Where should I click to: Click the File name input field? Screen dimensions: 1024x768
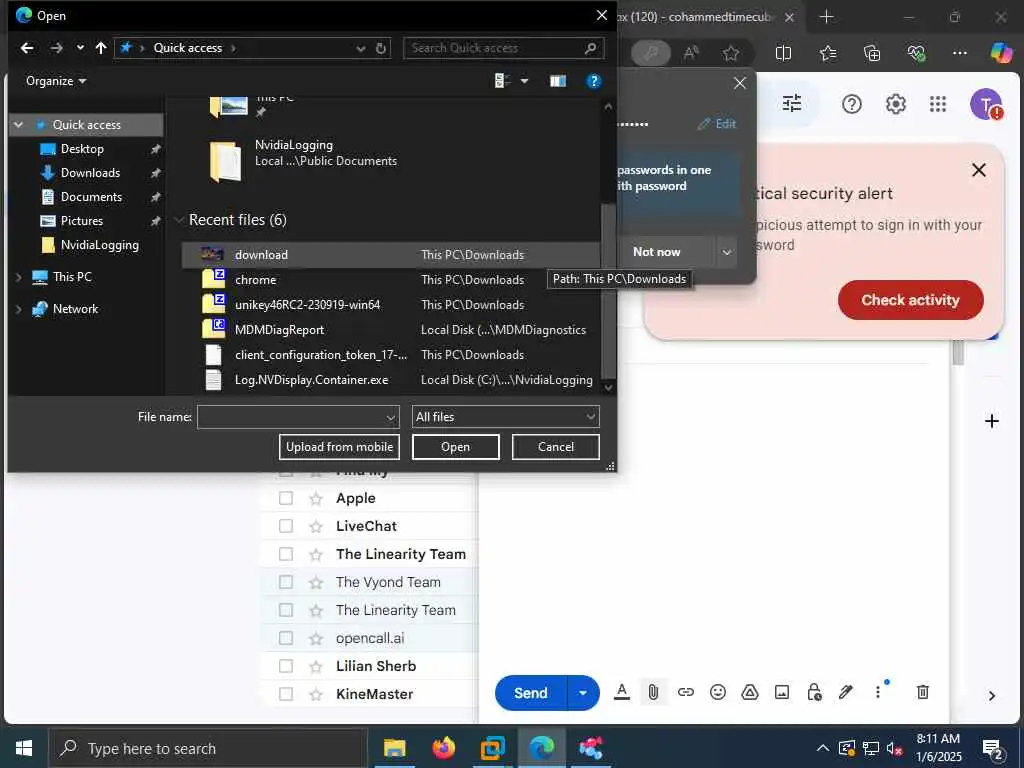click(x=291, y=417)
